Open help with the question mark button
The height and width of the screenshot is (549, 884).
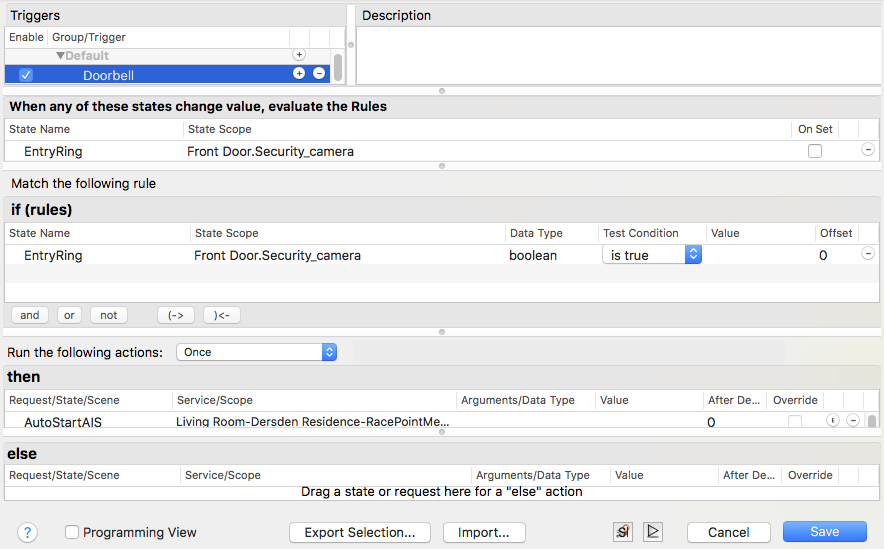click(x=28, y=532)
